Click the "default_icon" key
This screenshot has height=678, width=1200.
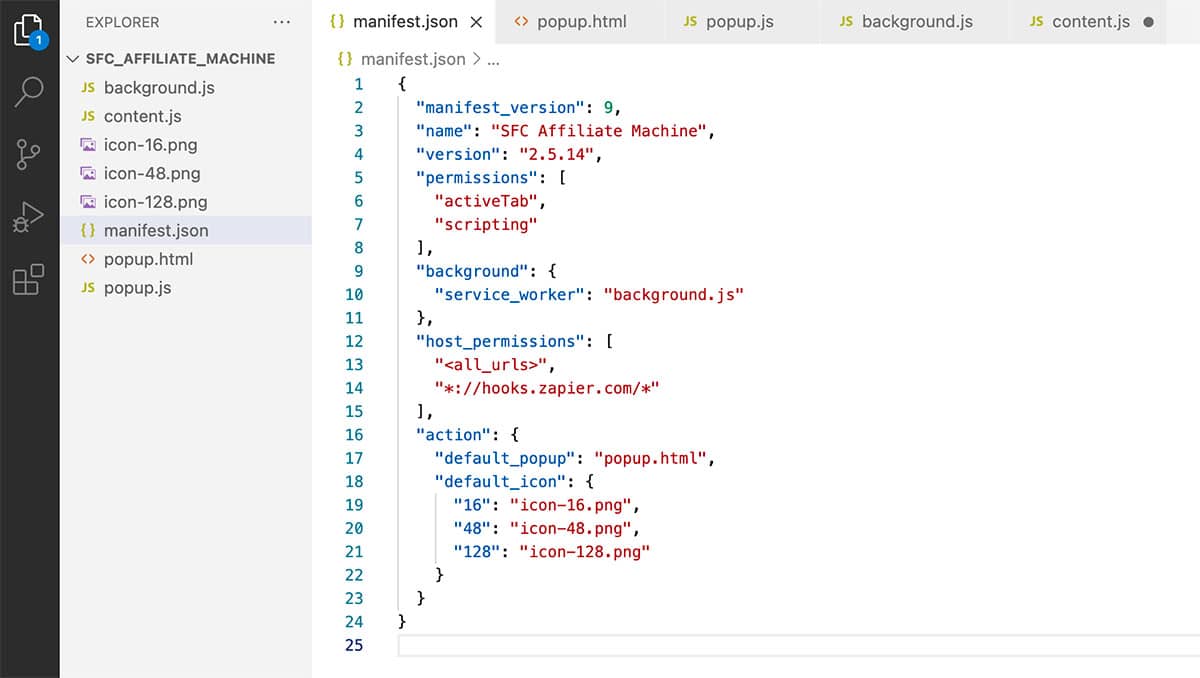[501, 481]
